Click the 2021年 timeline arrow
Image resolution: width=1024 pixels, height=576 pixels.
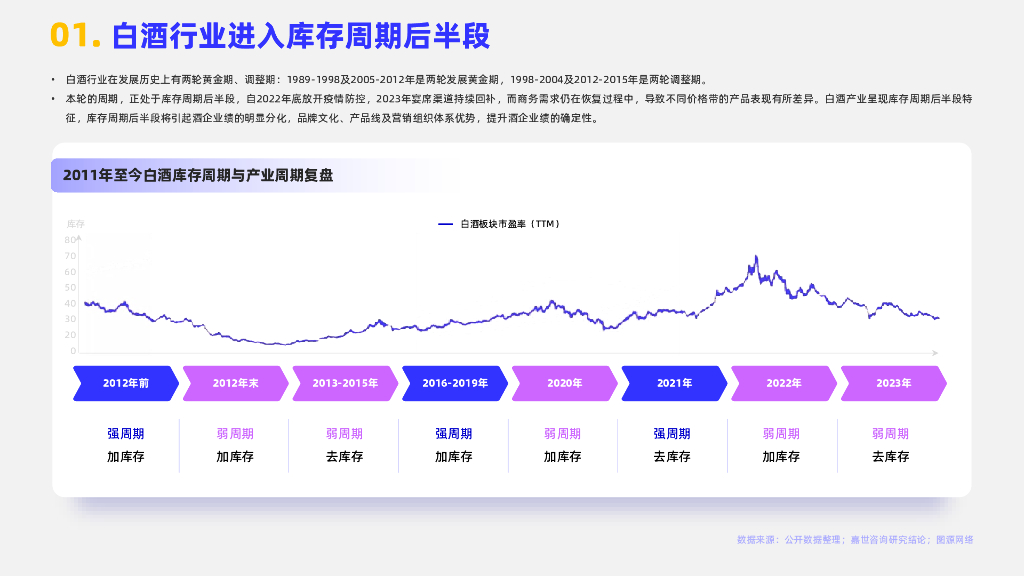674,383
